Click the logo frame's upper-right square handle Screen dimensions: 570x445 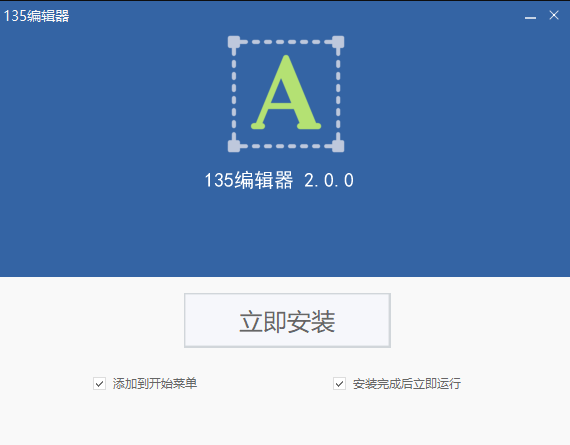tap(338, 42)
